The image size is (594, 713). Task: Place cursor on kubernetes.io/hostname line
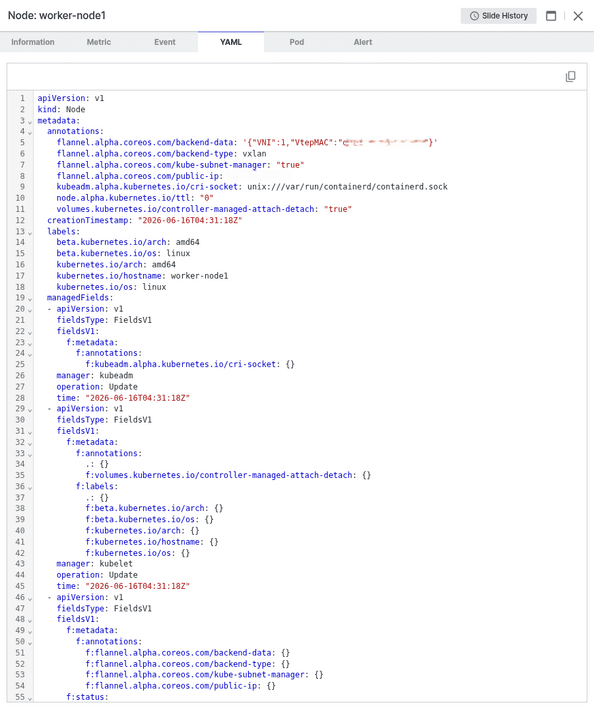point(142,276)
